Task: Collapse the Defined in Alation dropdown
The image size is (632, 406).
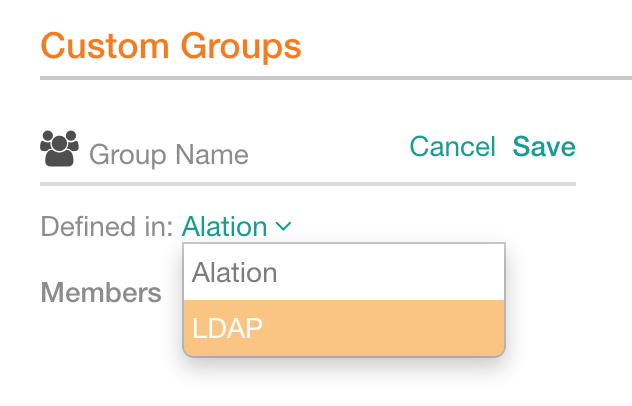Action: tap(236, 226)
